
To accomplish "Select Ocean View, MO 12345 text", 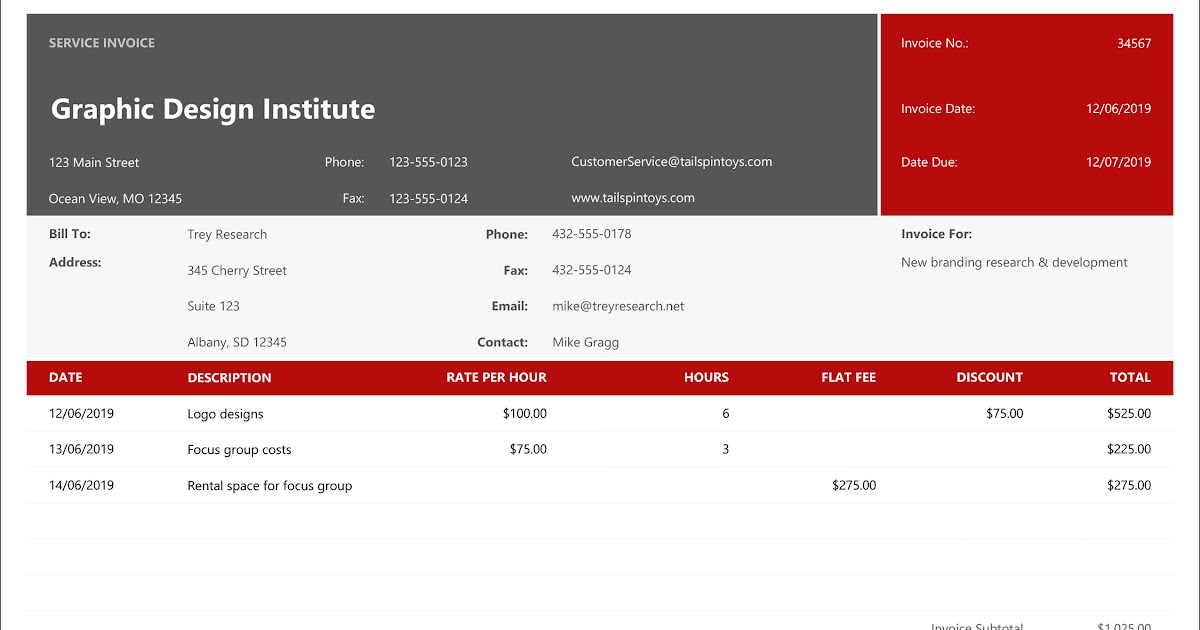I will click(115, 199).
